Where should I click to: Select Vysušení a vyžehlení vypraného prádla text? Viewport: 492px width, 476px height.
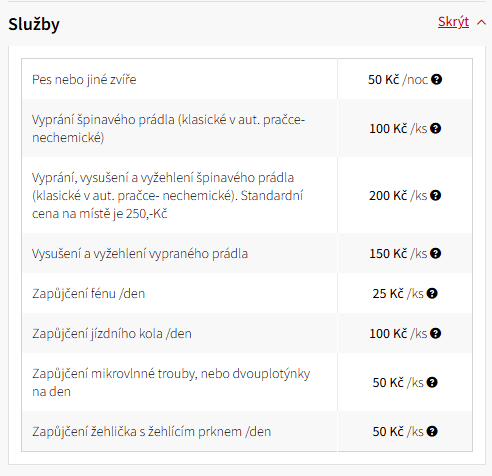[140, 254]
